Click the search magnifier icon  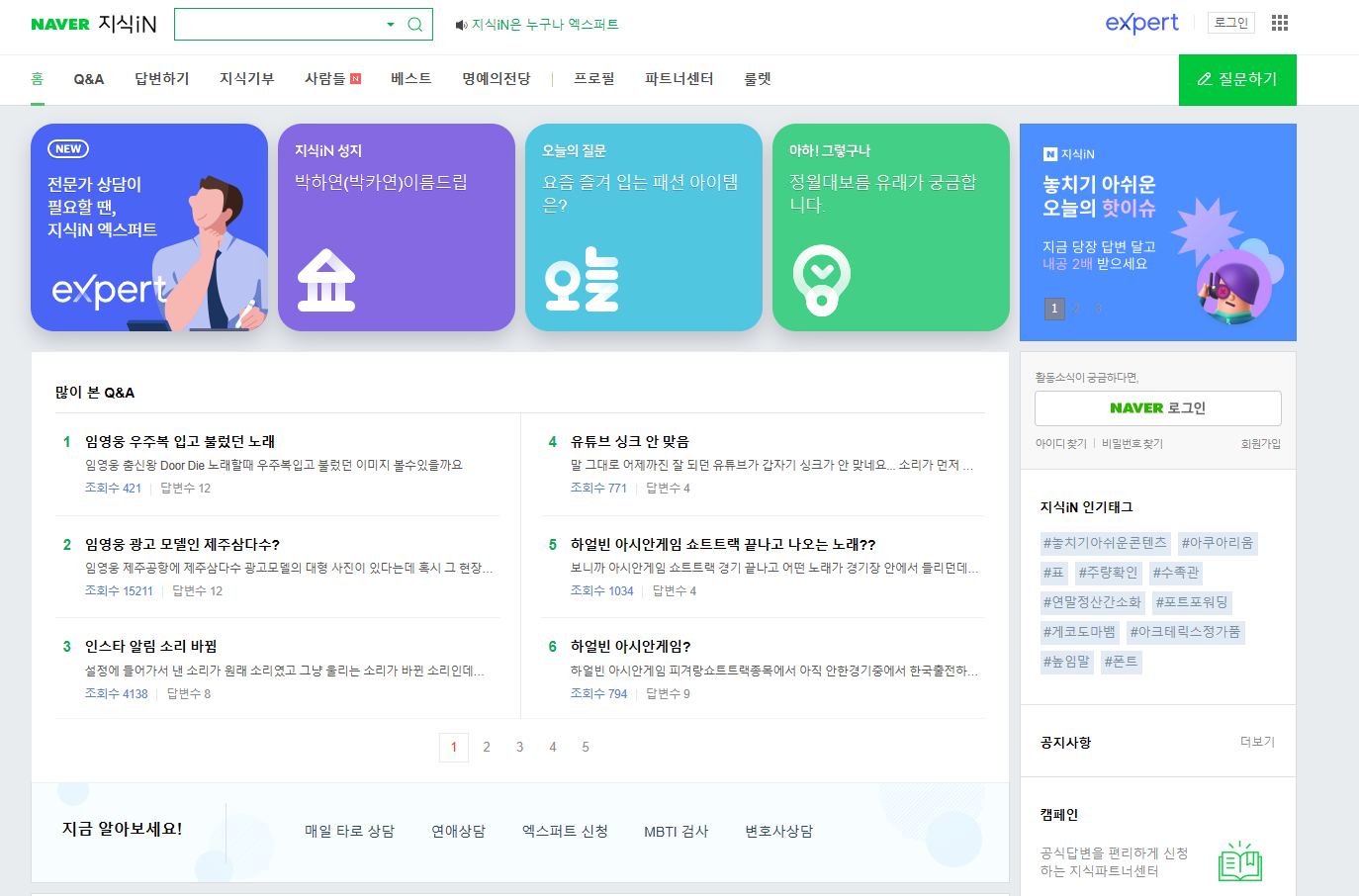click(x=415, y=25)
